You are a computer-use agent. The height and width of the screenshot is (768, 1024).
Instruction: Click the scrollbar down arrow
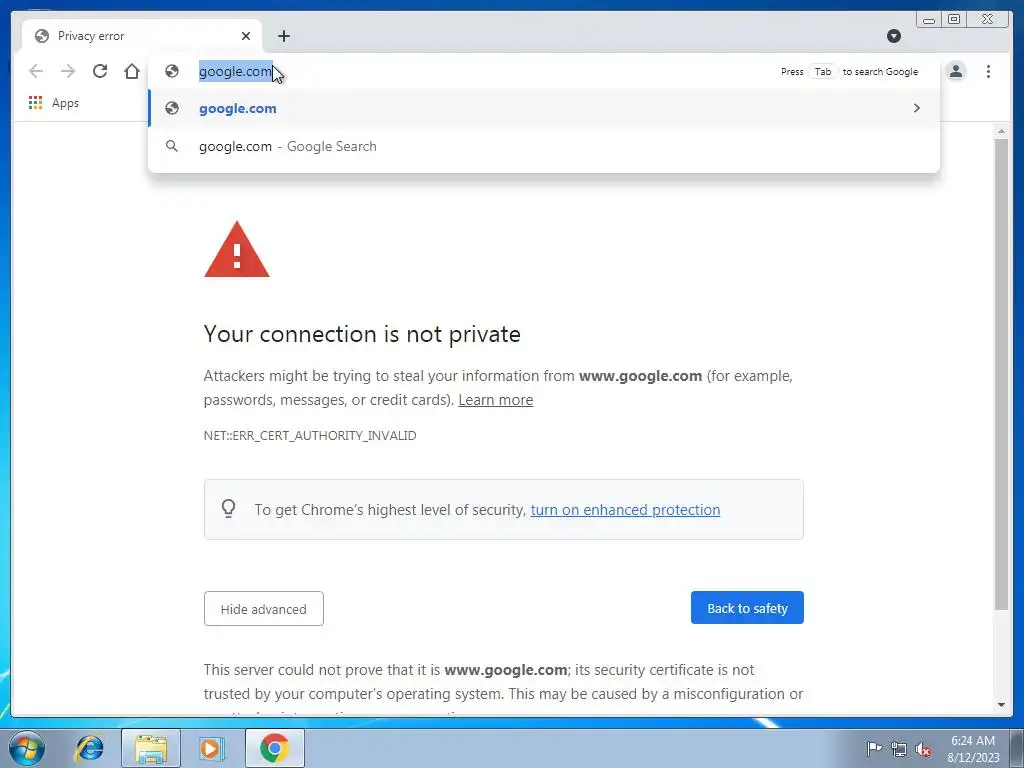click(1001, 705)
